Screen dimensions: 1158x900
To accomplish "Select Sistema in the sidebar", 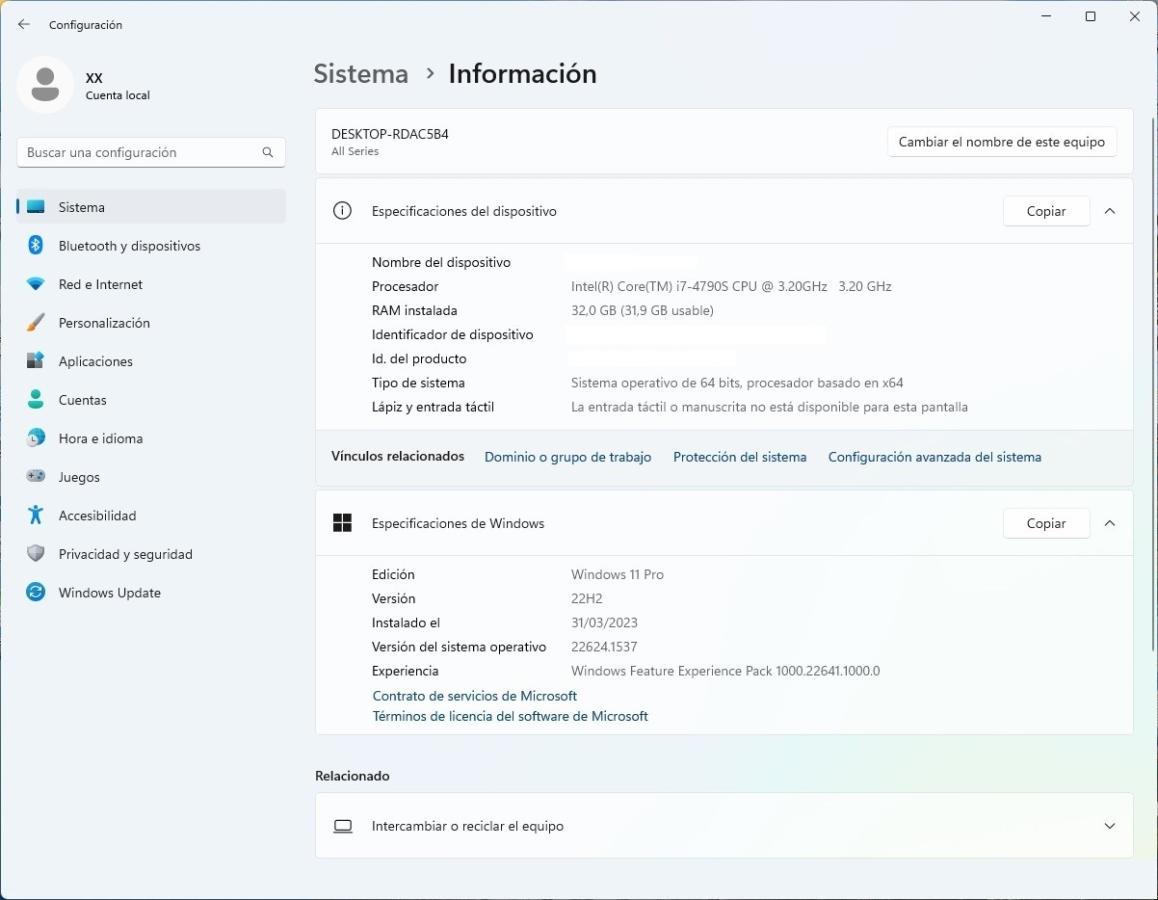I will pos(81,208).
